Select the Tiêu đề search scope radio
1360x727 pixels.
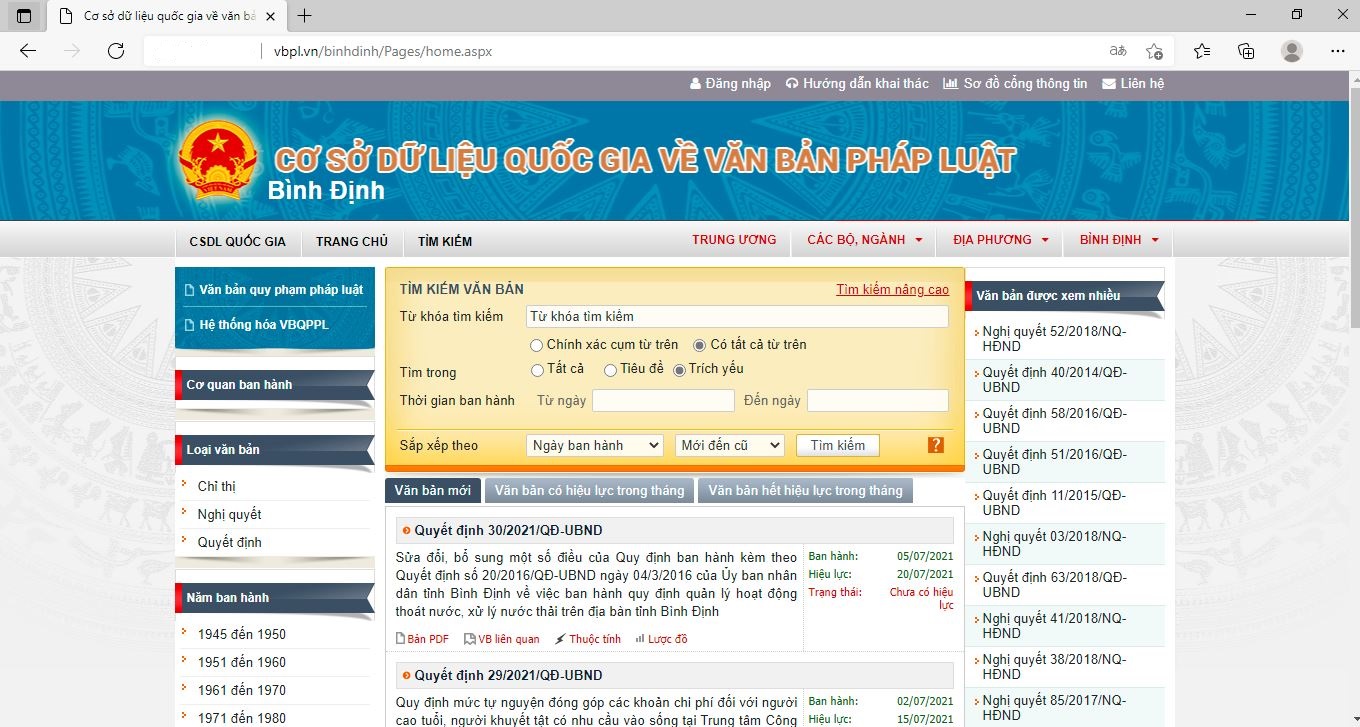610,370
